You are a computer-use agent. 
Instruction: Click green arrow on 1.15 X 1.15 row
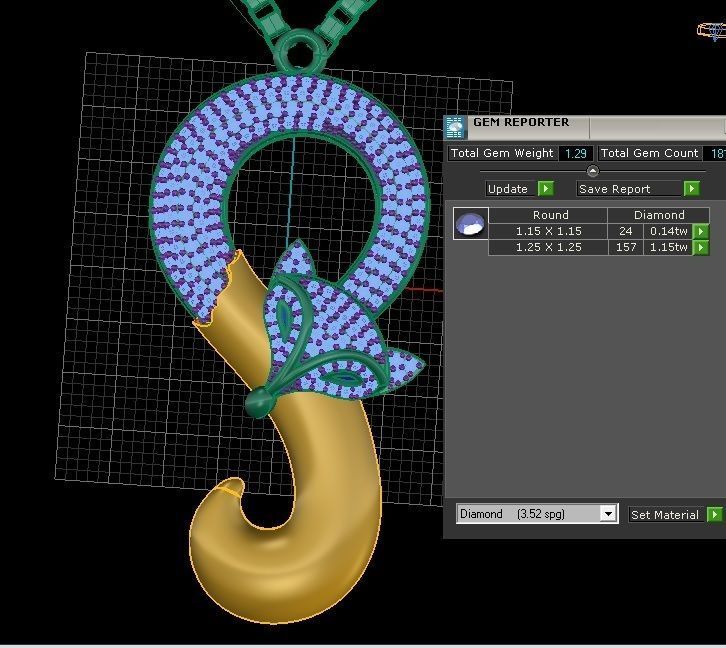coord(701,231)
